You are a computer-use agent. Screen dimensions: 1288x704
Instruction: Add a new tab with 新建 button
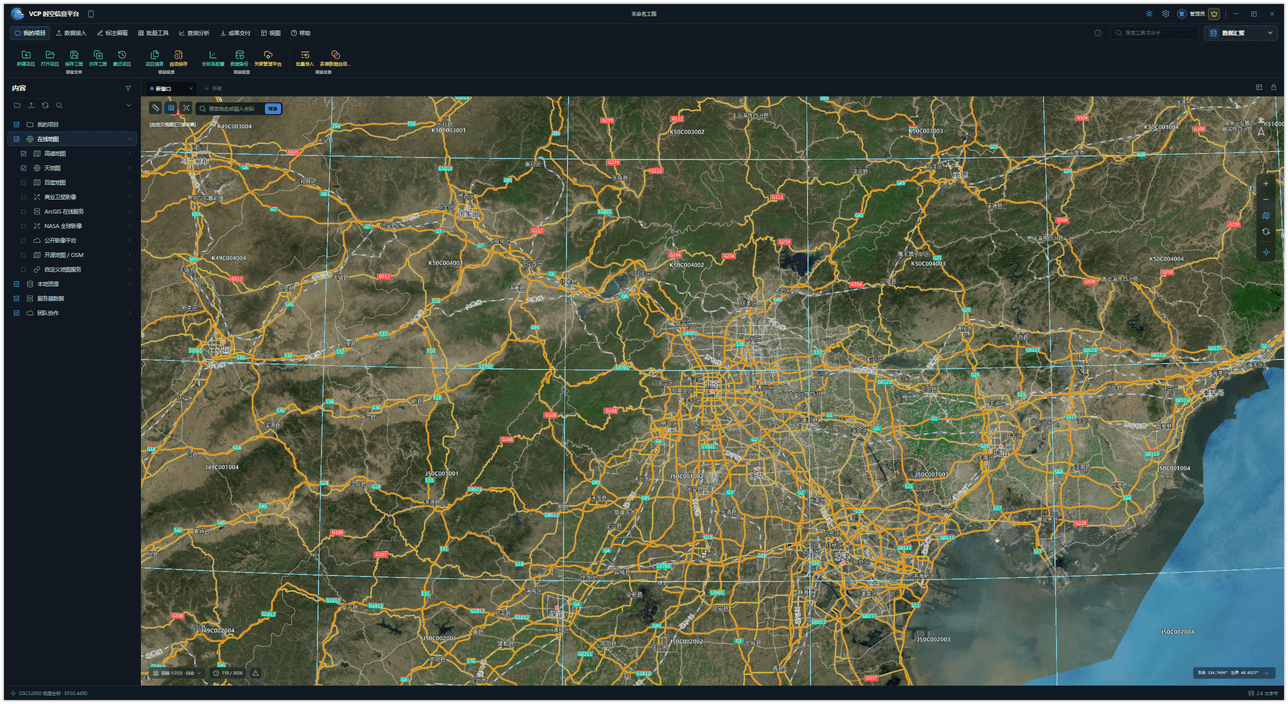coord(213,88)
